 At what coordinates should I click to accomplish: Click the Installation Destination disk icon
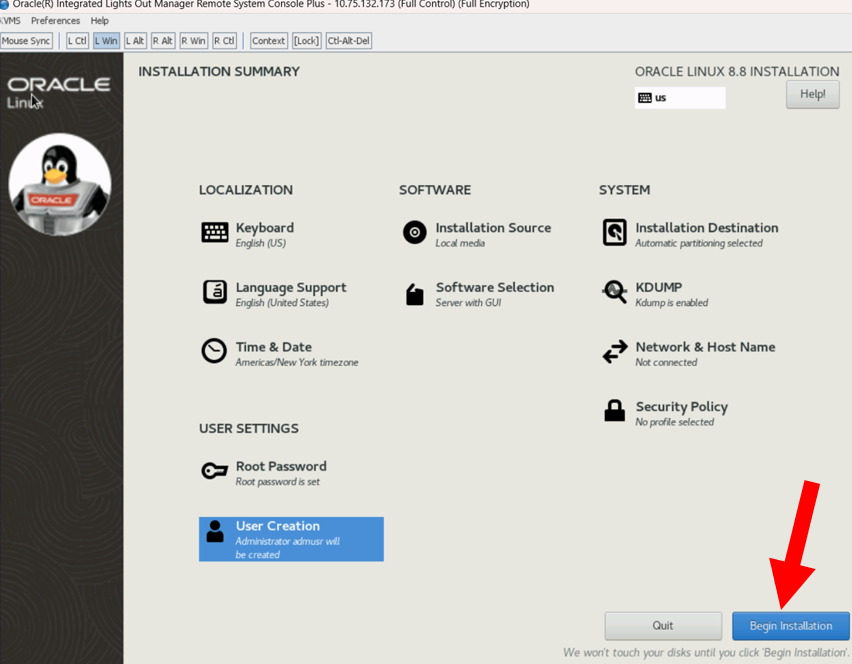tap(615, 233)
